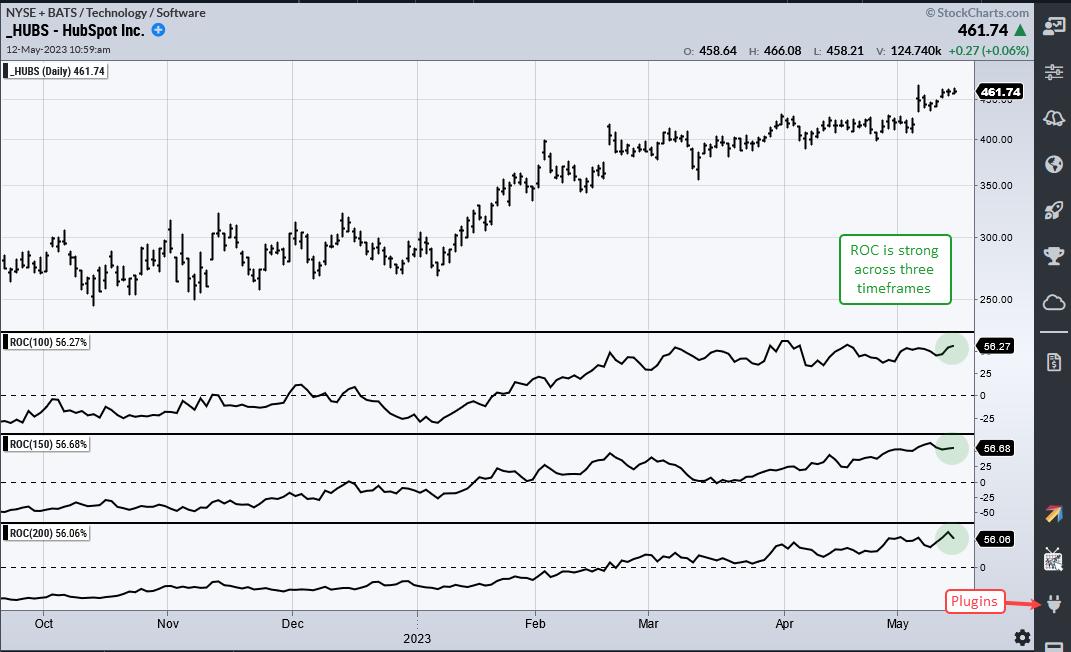Screen dimensions: 1071x652
Task: Click the 461.74 price marker on axis
Action: click(x=1000, y=91)
